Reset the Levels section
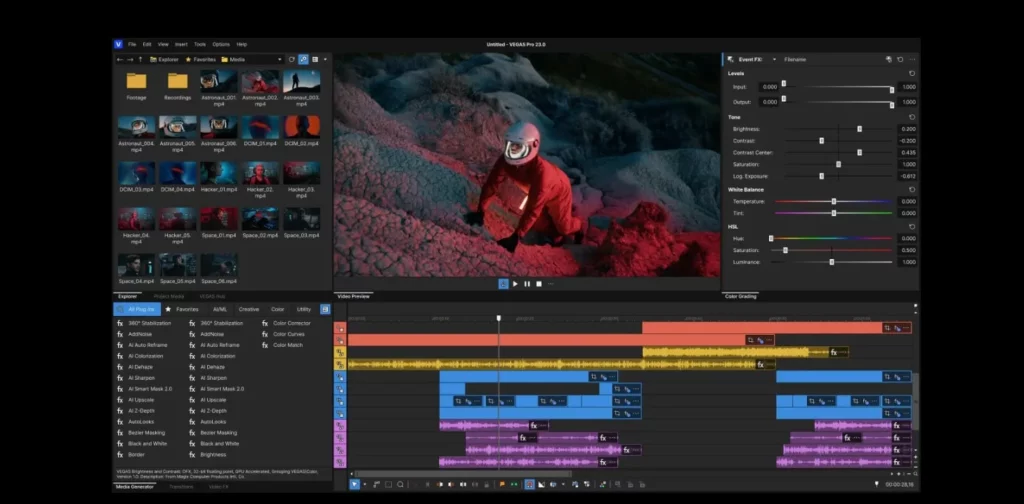1024x504 pixels. click(912, 74)
